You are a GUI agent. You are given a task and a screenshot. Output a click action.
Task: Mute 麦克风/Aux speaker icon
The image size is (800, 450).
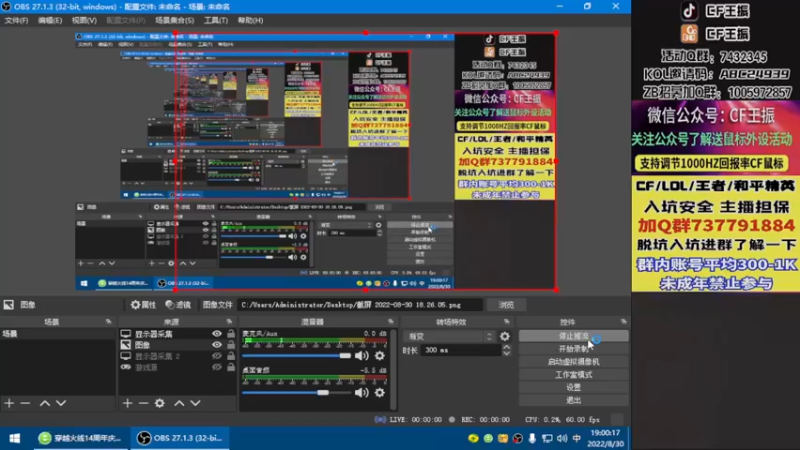tap(362, 356)
